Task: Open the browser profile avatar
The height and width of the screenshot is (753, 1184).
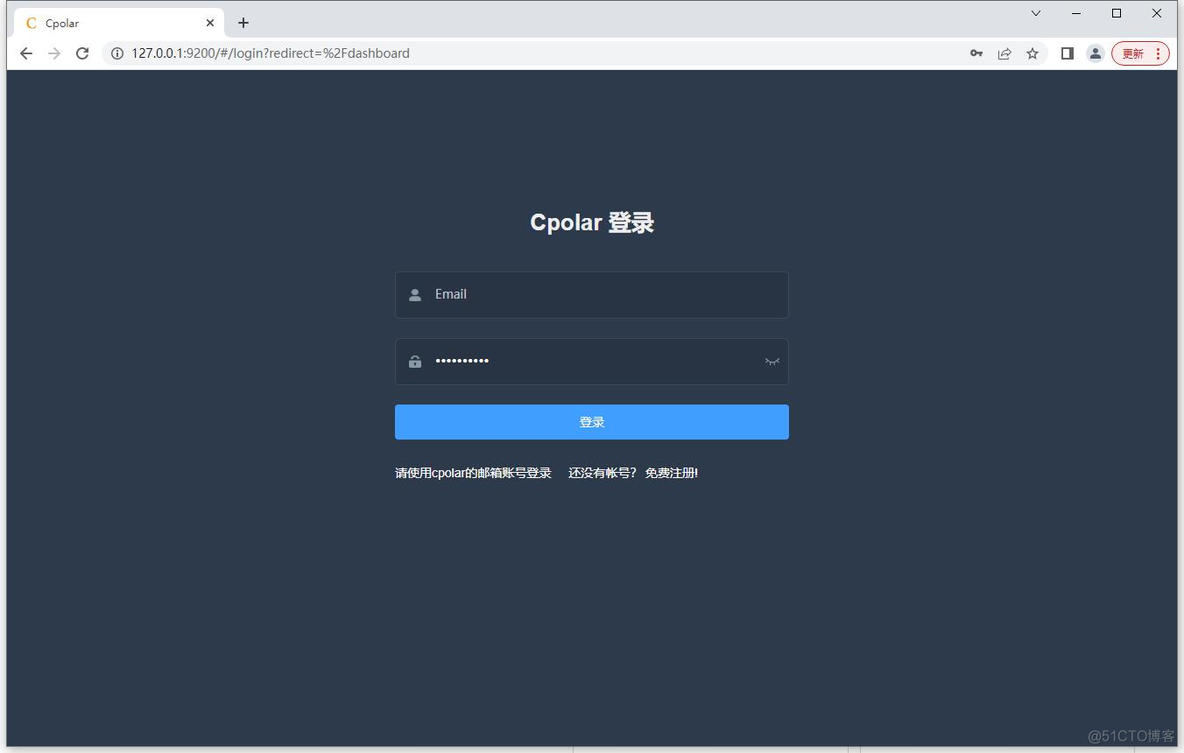Action: 1095,54
